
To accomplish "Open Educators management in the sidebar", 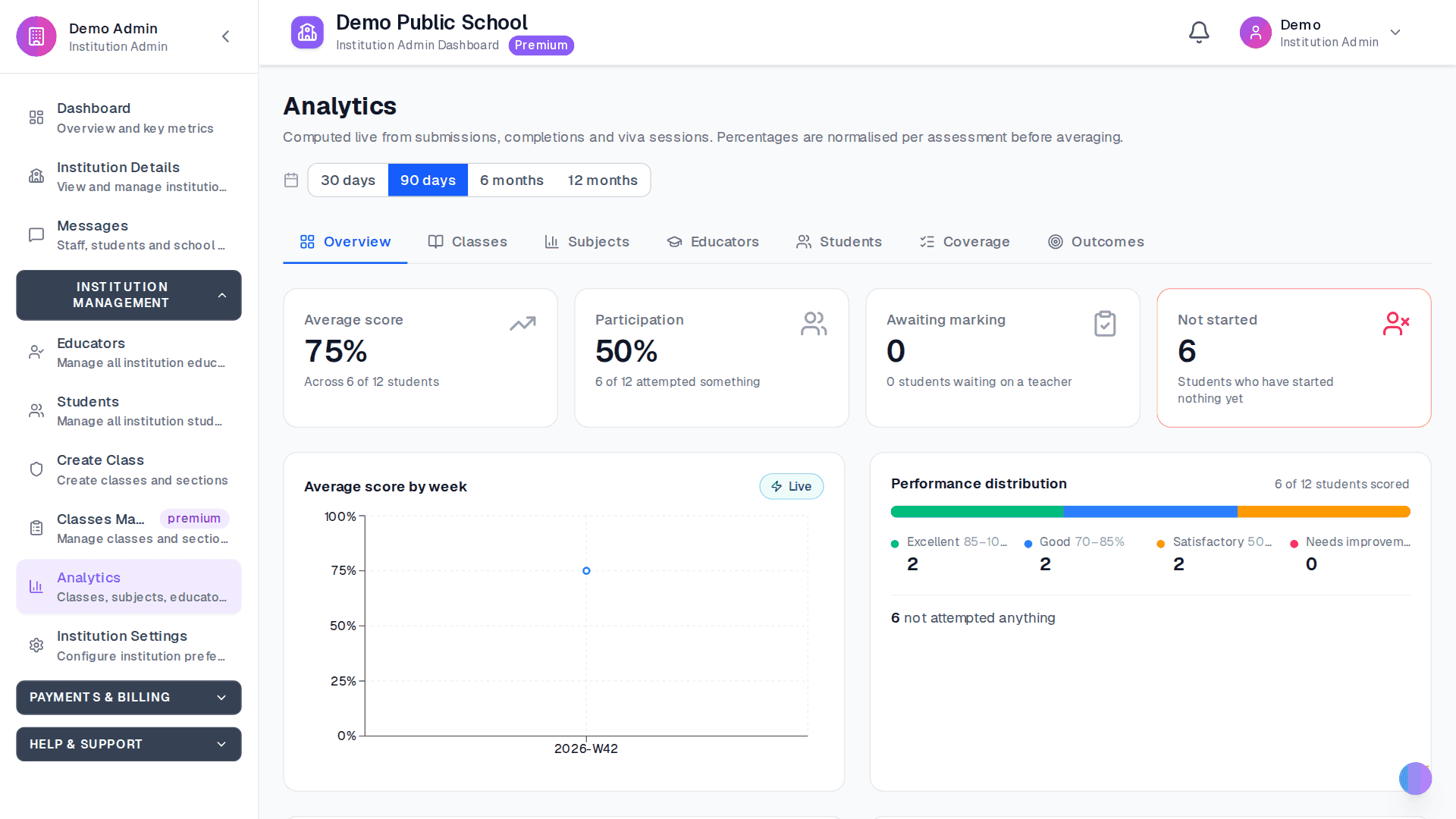I will (x=129, y=353).
